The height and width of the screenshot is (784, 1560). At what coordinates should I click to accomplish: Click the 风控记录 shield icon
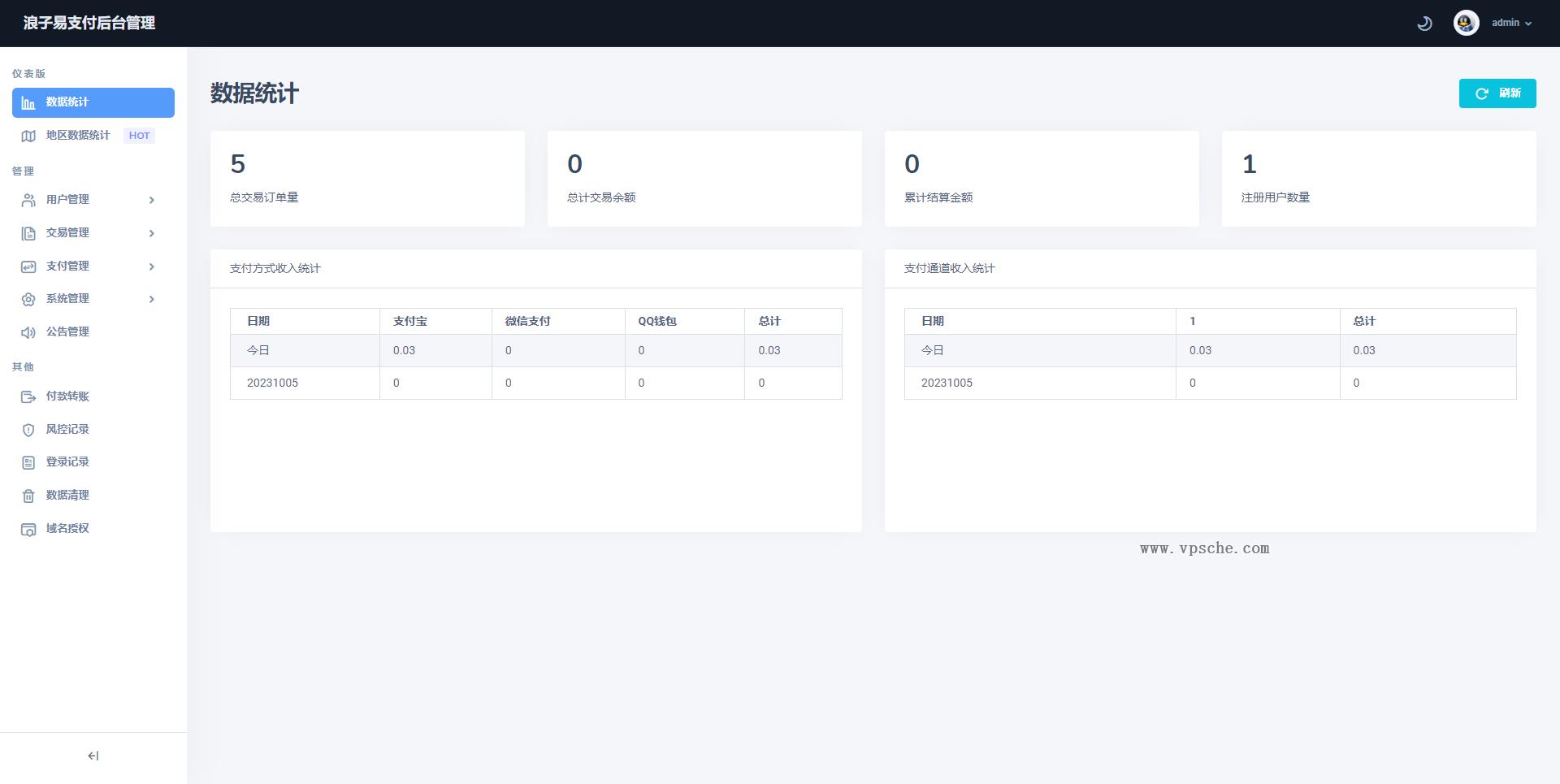[28, 430]
